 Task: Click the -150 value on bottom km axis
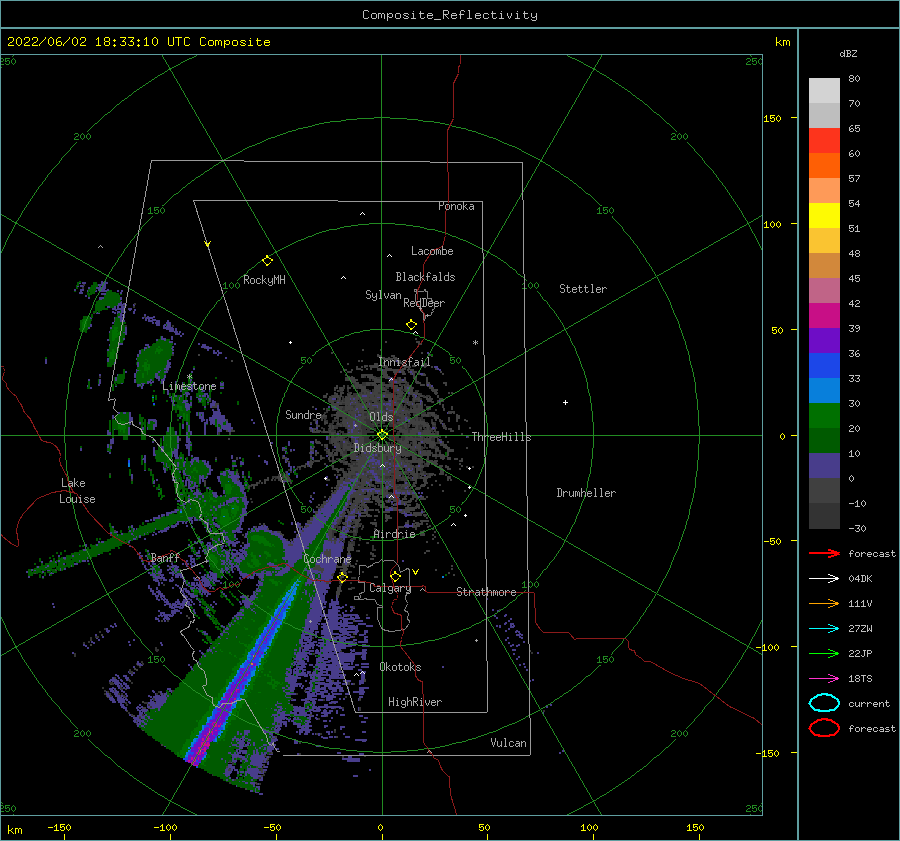tap(59, 827)
